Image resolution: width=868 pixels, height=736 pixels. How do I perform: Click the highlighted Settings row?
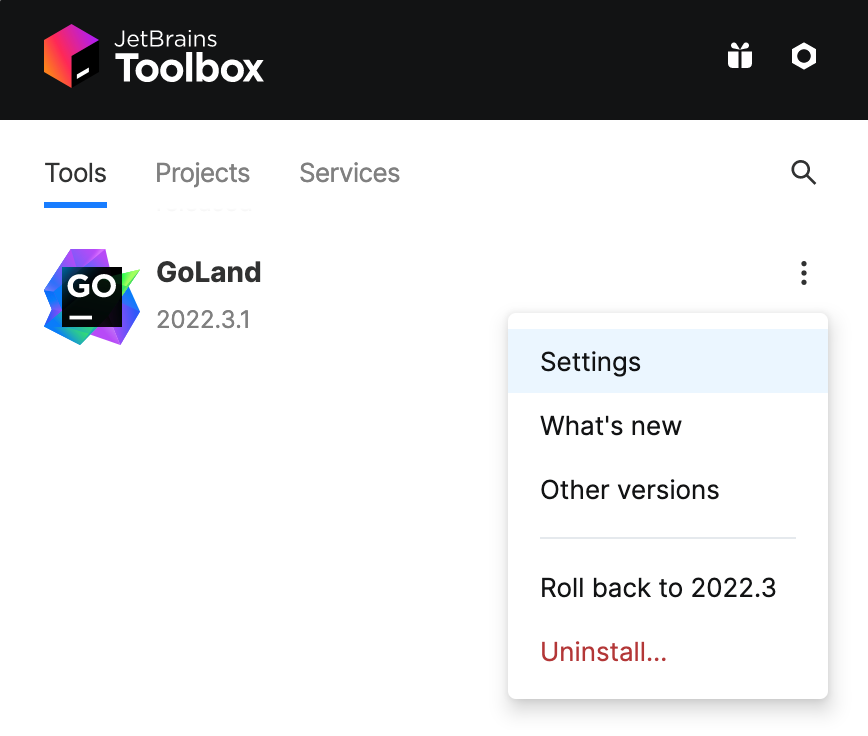click(667, 362)
